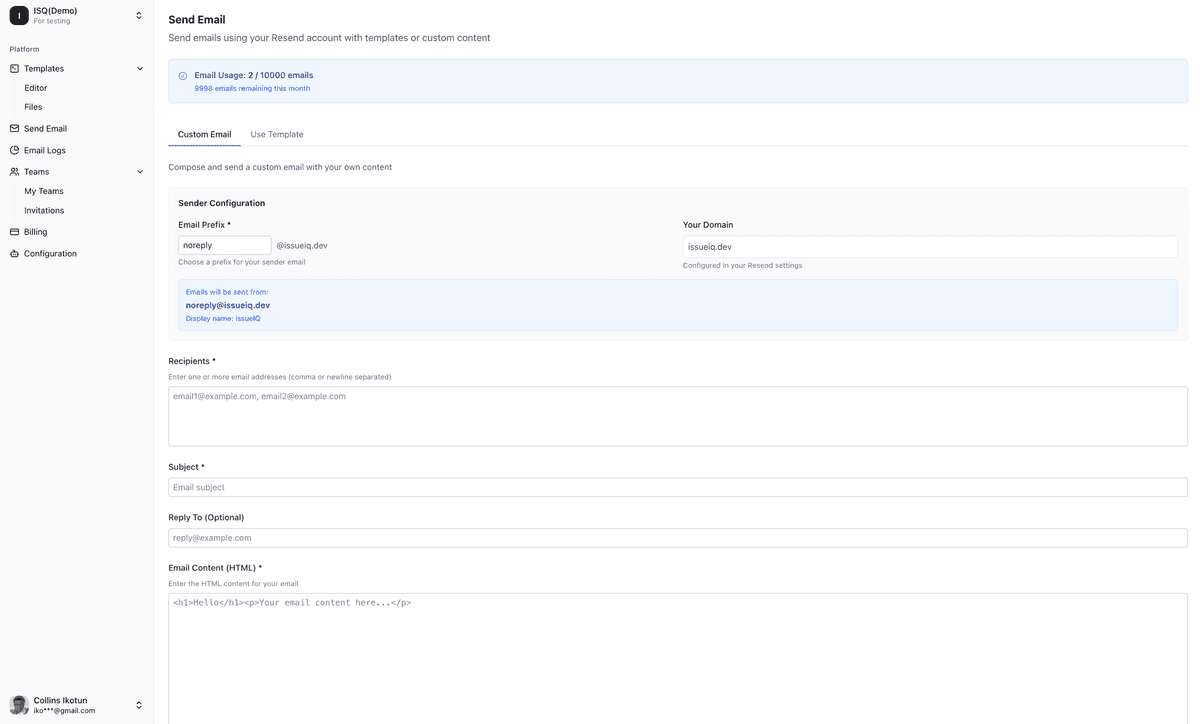
Task: Open Billing via its sidebar icon
Action: (x=14, y=232)
